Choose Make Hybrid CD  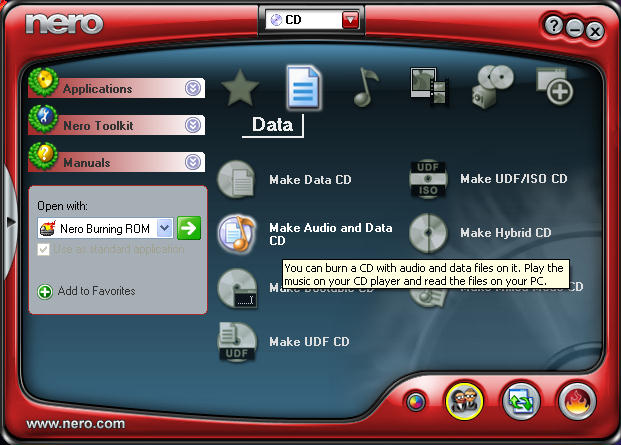click(x=506, y=233)
